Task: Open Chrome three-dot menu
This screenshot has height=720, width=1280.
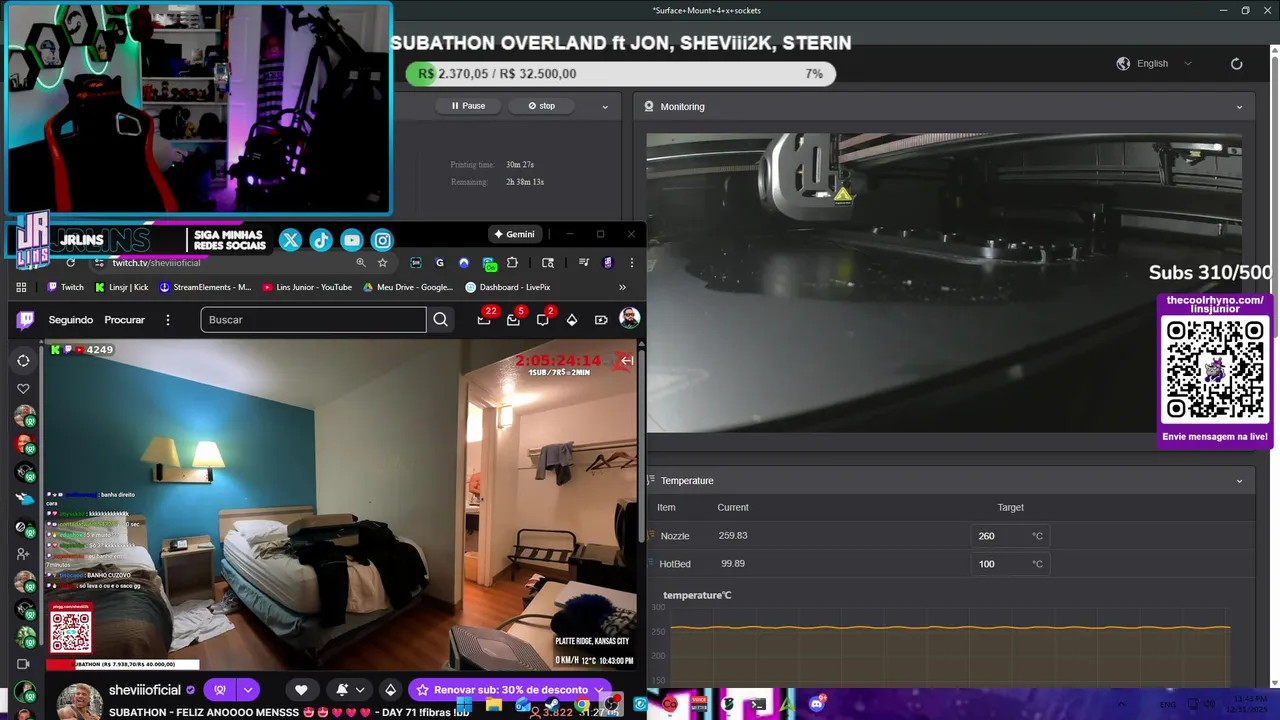Action: coord(631,263)
